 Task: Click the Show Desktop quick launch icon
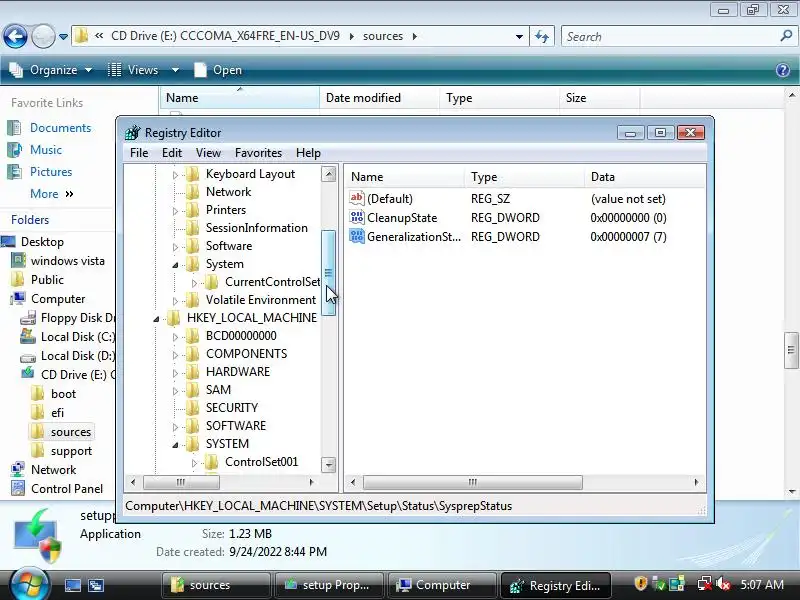coord(72,585)
